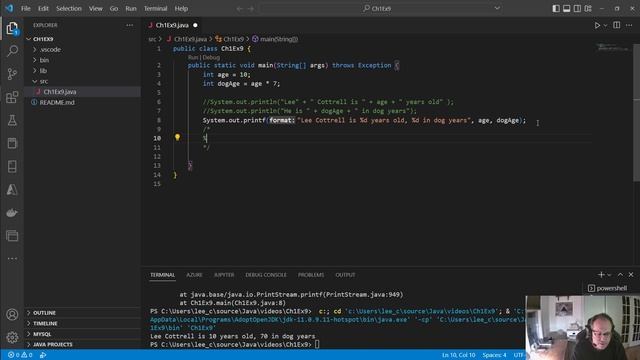
Task: Open the Terminal menu
Action: (156, 9)
